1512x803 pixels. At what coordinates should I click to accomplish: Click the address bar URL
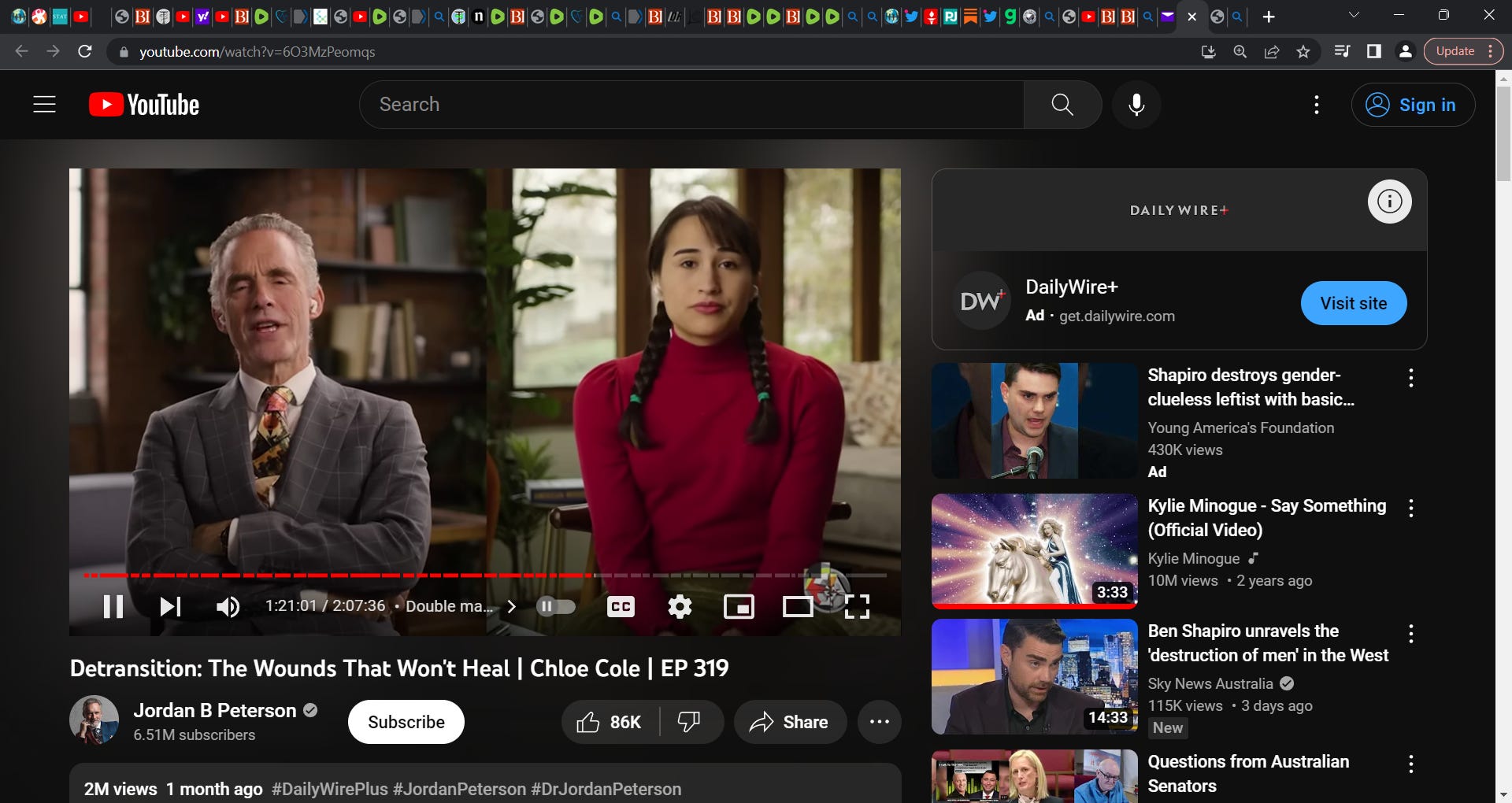click(x=257, y=51)
